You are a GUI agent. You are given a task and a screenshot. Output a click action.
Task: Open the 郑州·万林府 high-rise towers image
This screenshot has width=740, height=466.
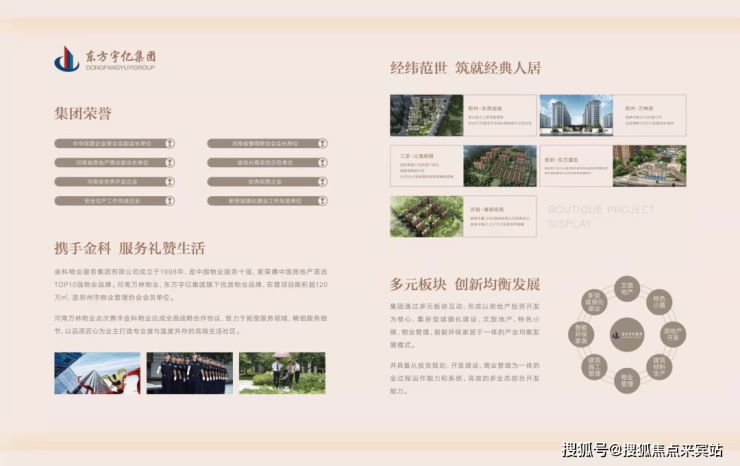(x=576, y=115)
